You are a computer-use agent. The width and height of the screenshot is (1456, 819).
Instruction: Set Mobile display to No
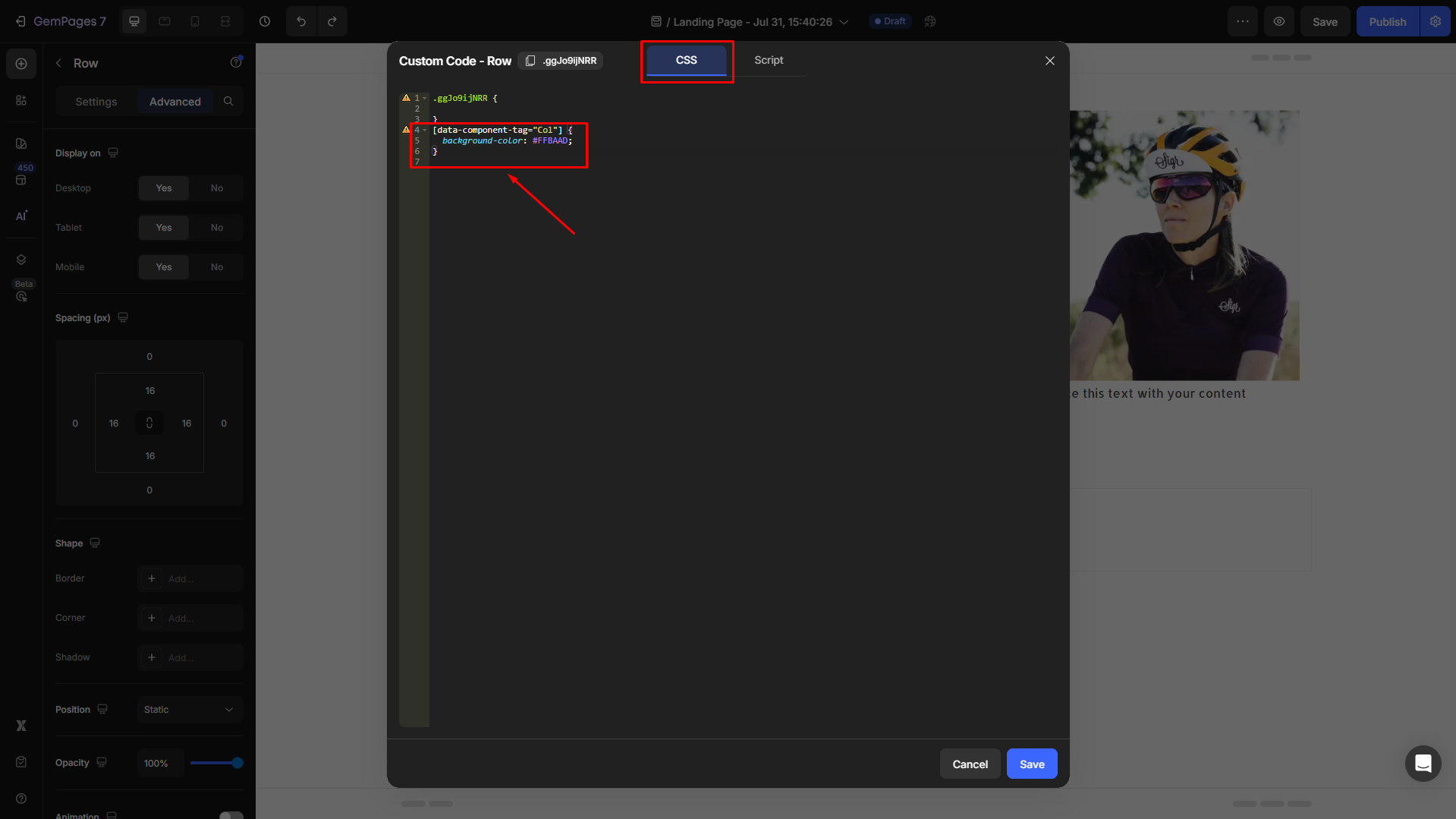pos(217,267)
